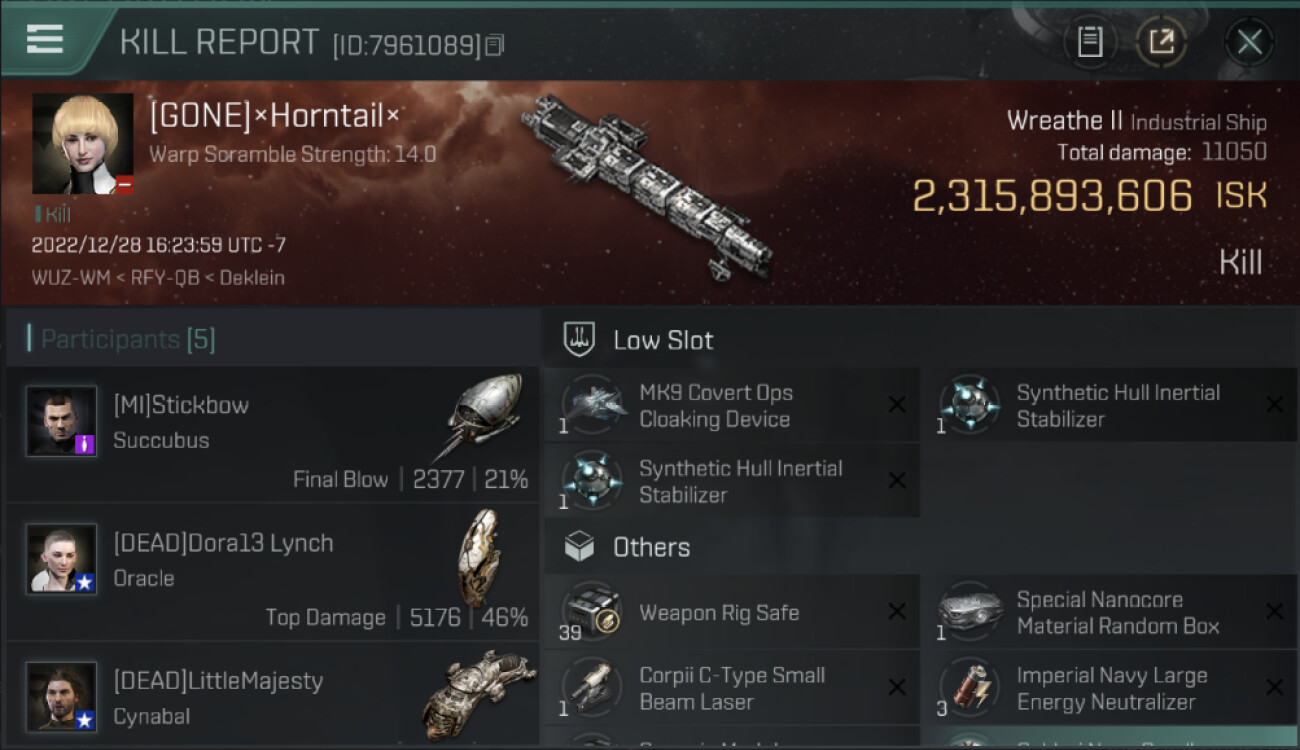The height and width of the screenshot is (750, 1300).
Task: Copy the kill report ID
Action: (495, 45)
